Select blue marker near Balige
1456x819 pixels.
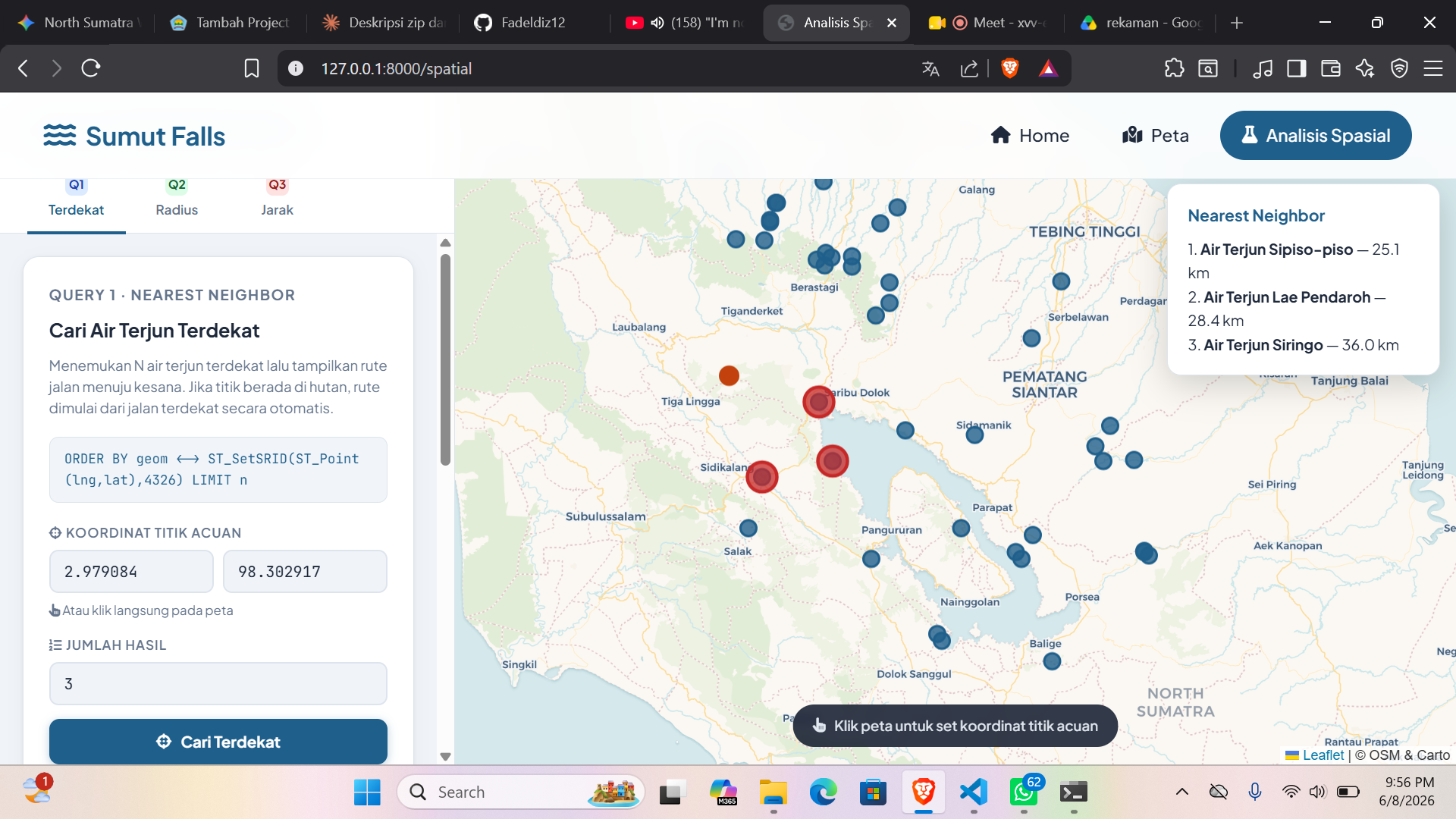click(1052, 661)
